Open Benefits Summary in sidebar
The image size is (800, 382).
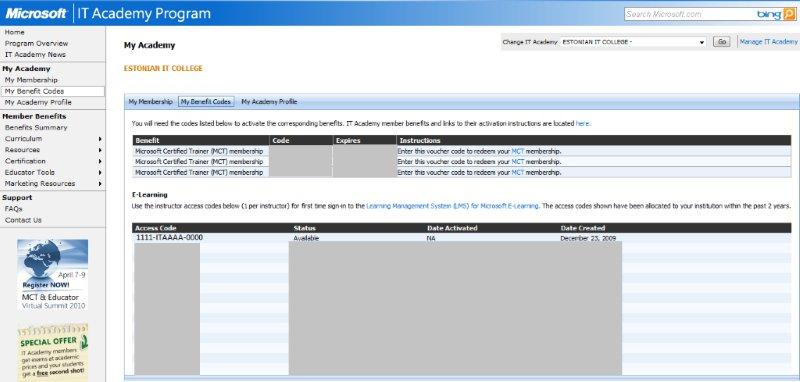[x=36, y=128]
